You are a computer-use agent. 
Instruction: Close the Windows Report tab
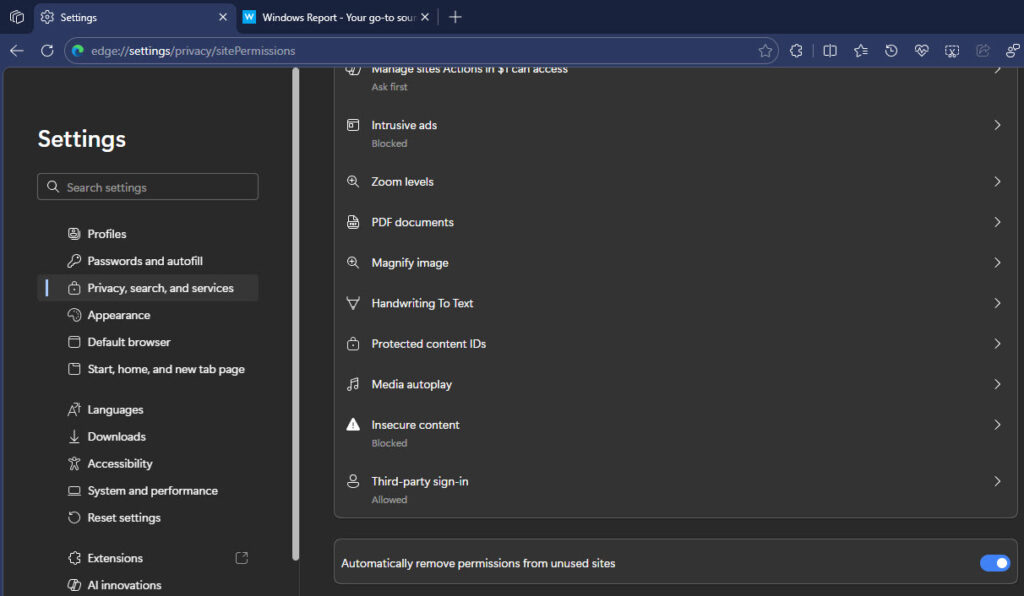425,17
